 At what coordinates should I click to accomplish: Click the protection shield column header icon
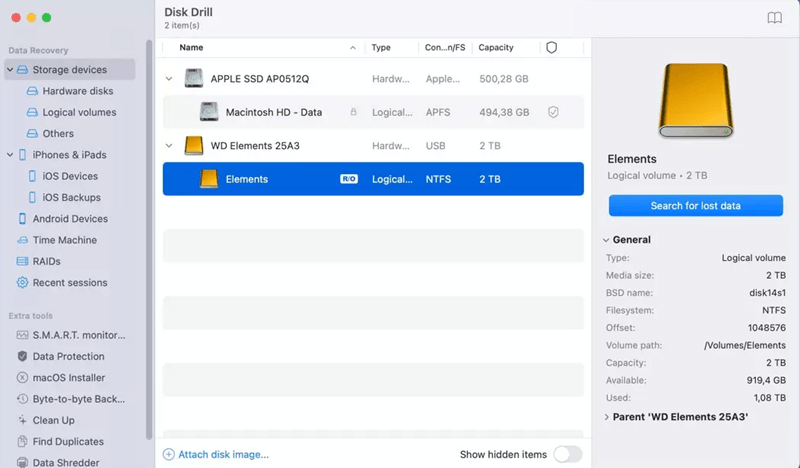click(x=552, y=47)
